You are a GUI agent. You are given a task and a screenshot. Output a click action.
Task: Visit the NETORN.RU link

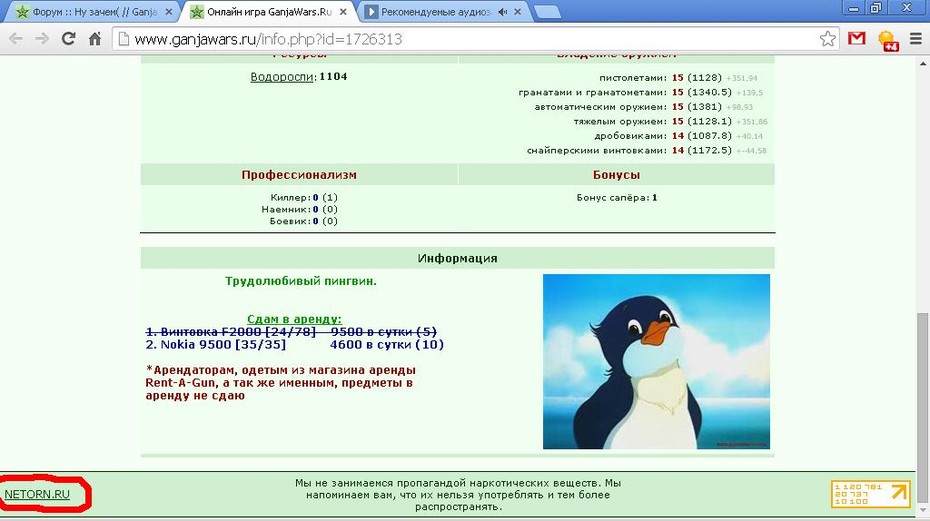(x=37, y=494)
